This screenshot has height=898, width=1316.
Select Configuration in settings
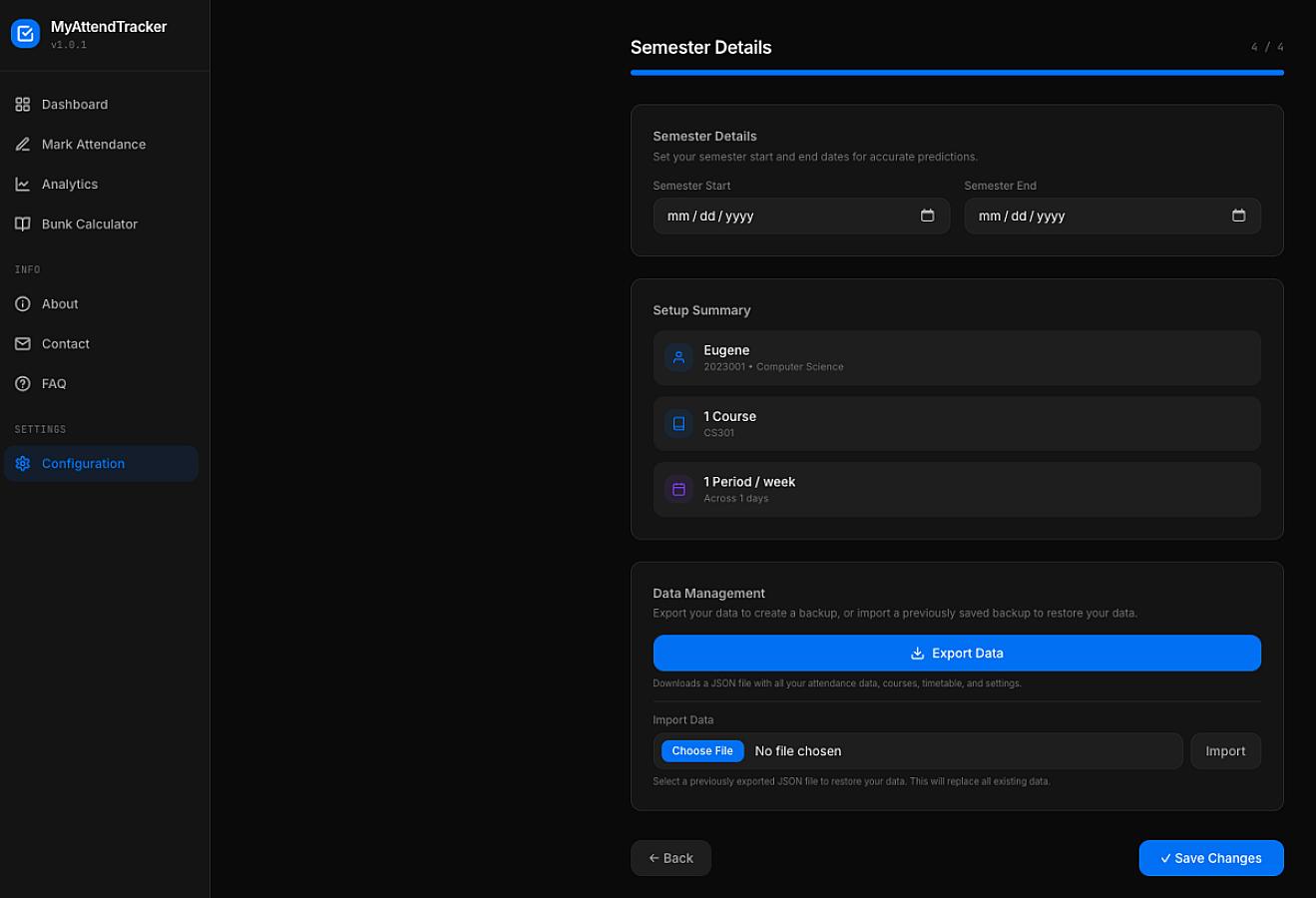101,463
